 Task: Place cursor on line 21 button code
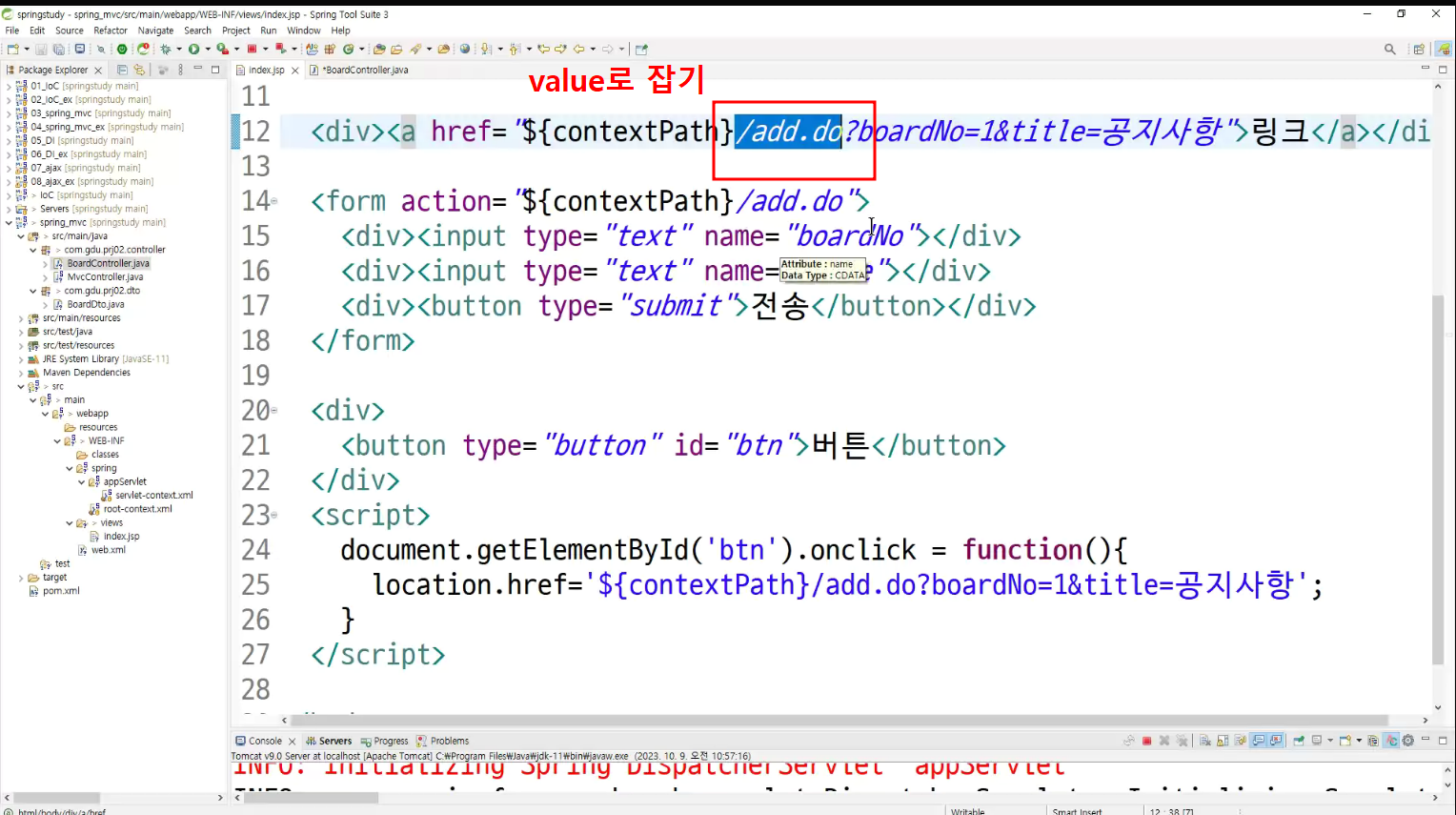[x=673, y=445]
